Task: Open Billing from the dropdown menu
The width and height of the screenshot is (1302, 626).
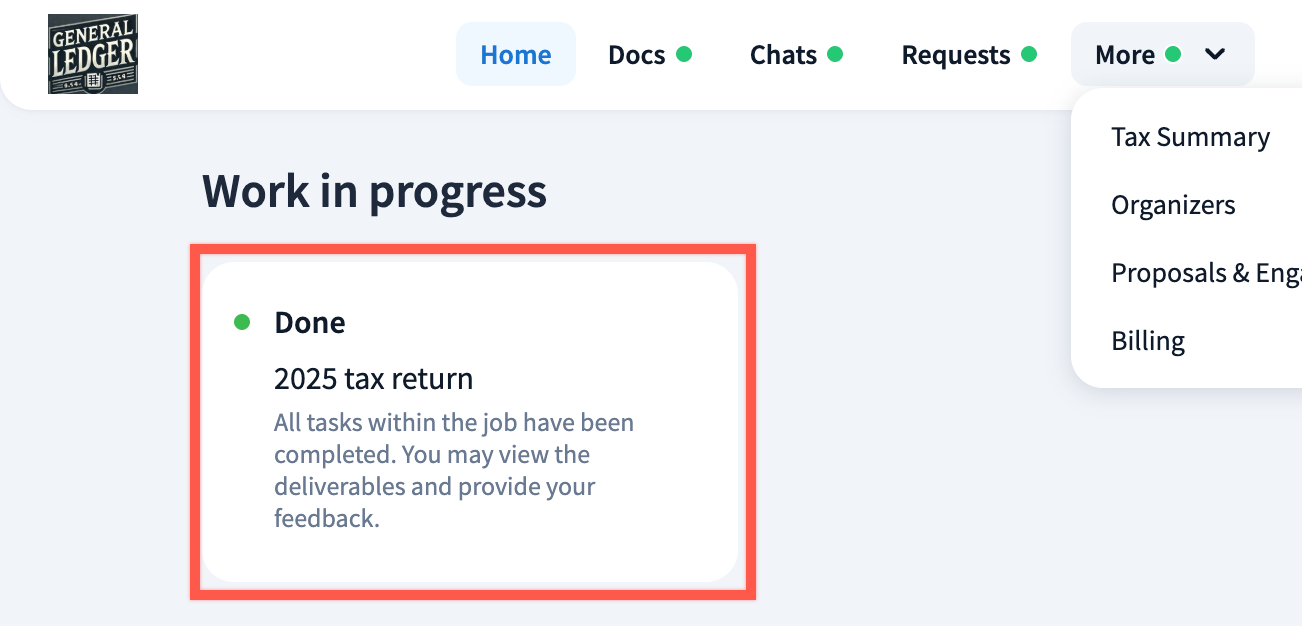Action: [x=1148, y=341]
